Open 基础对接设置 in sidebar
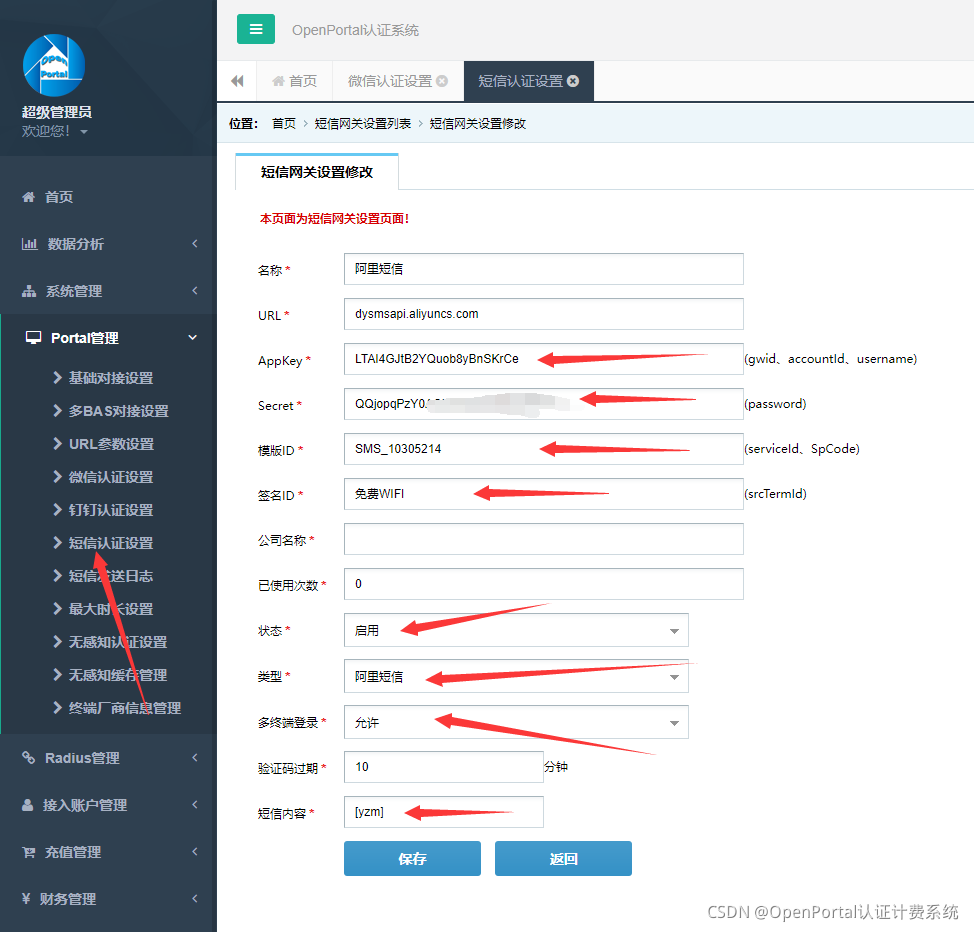This screenshot has height=932, width=974. 111,378
